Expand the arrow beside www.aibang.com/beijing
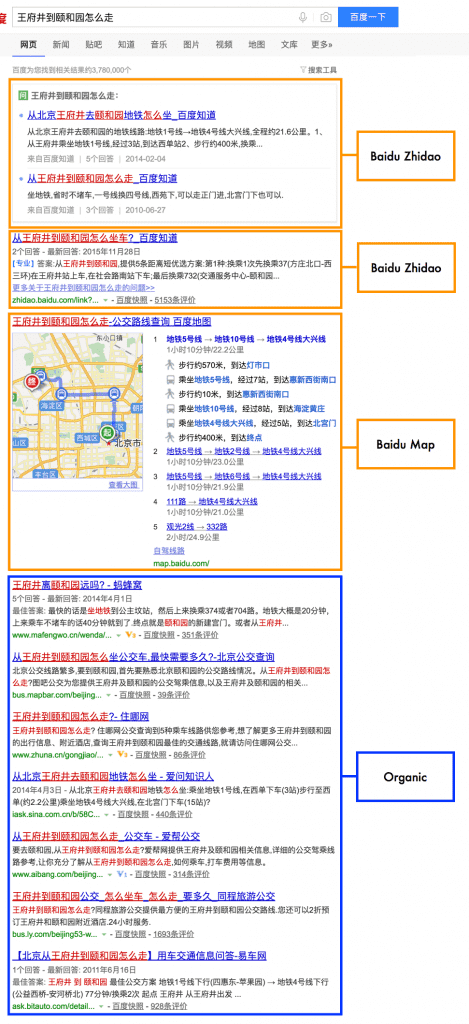The height and width of the screenshot is (1024, 469). coord(110,875)
